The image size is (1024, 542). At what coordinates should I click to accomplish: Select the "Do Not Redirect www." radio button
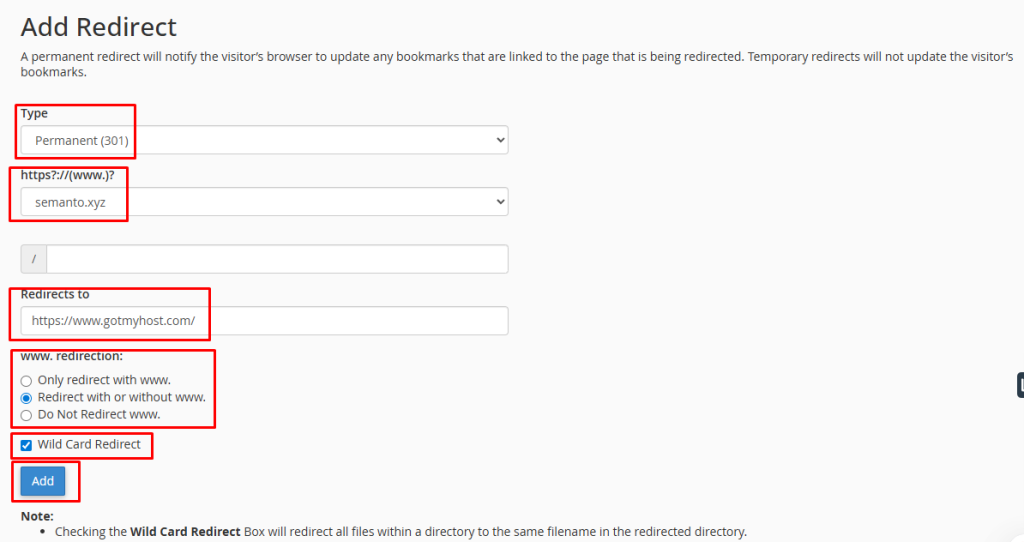tap(26, 414)
